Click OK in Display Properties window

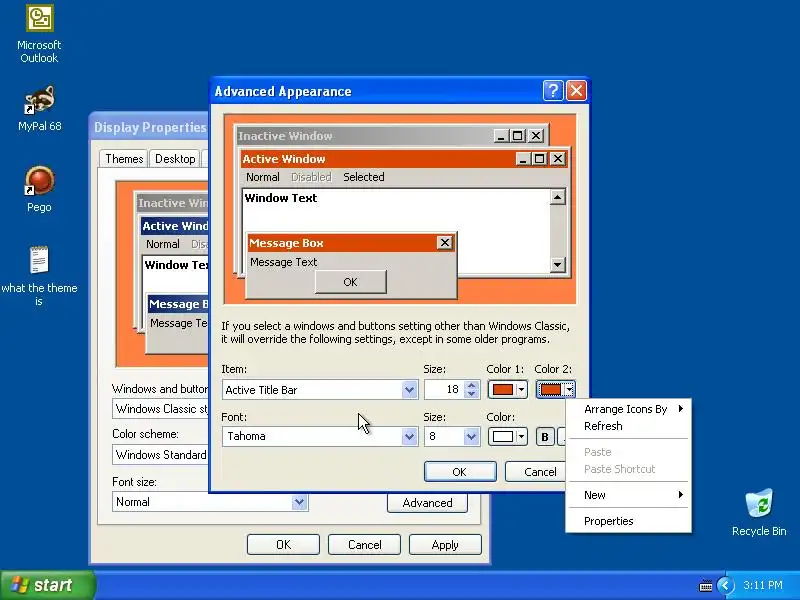click(x=283, y=544)
